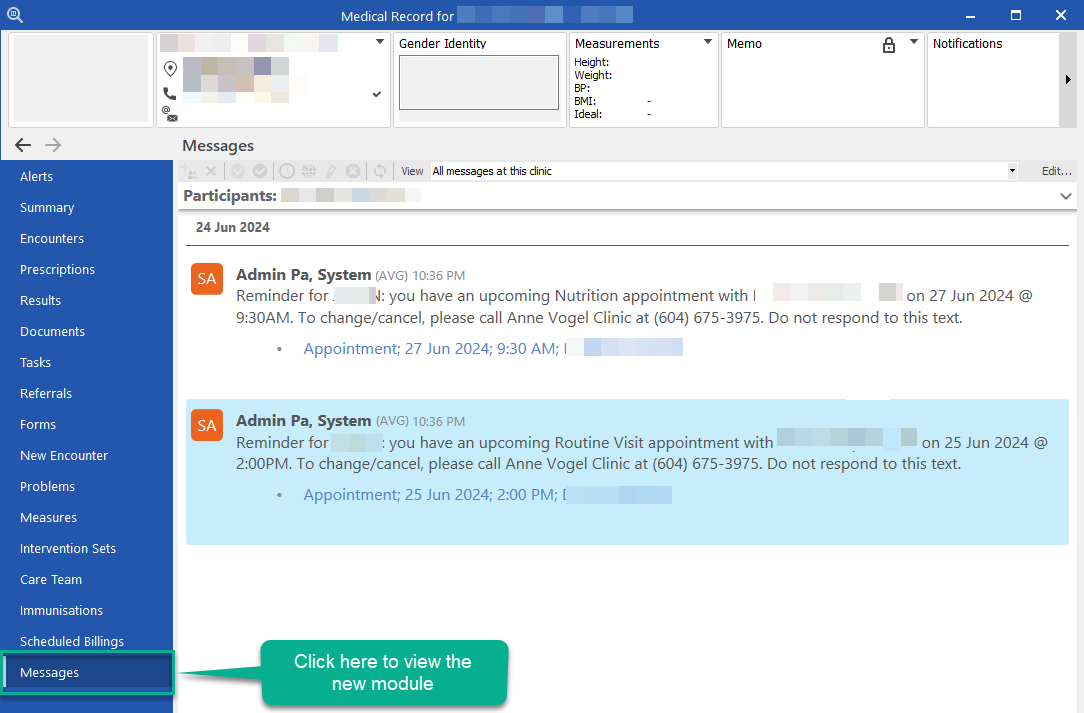This screenshot has height=713, width=1084.
Task: Click the SA avatar on Nutrition reminder
Action: 207,279
